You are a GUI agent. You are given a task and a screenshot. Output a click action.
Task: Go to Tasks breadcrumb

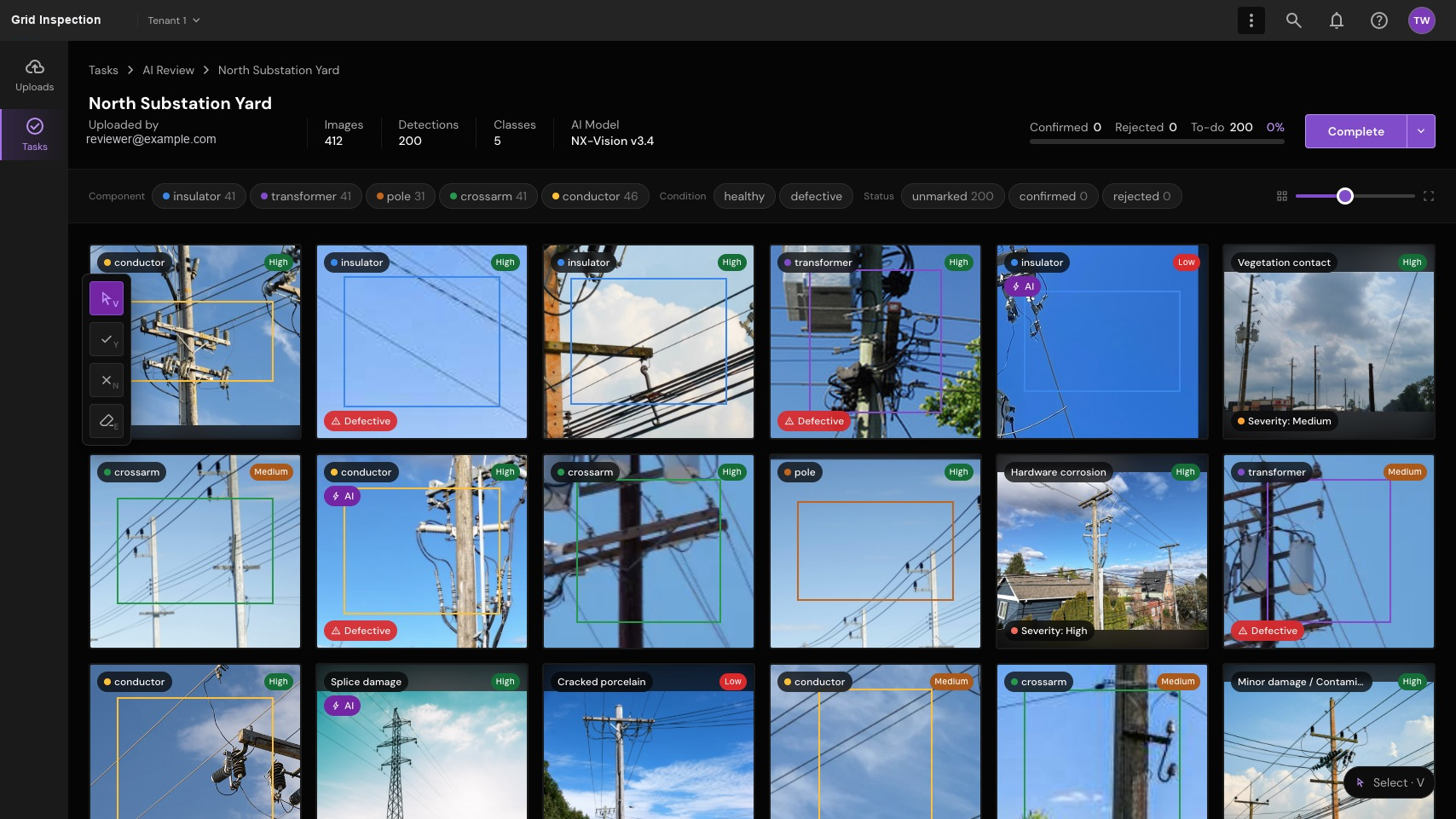tap(103, 70)
